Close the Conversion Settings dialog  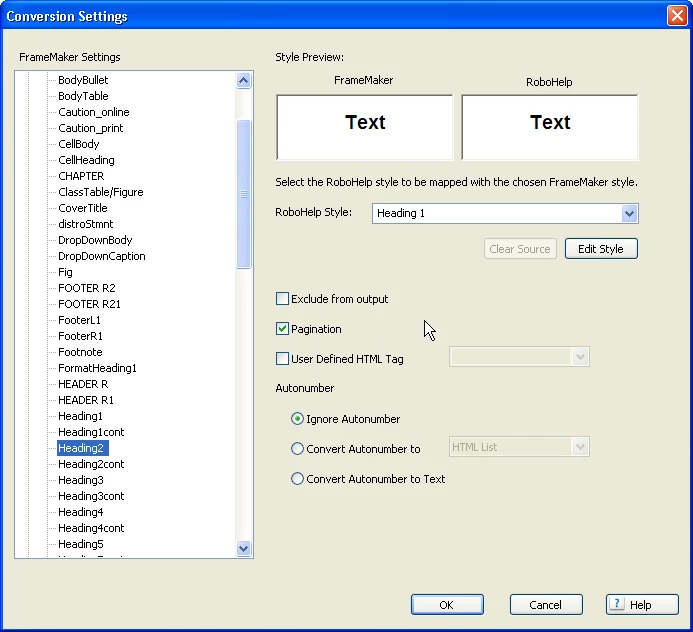click(x=677, y=16)
